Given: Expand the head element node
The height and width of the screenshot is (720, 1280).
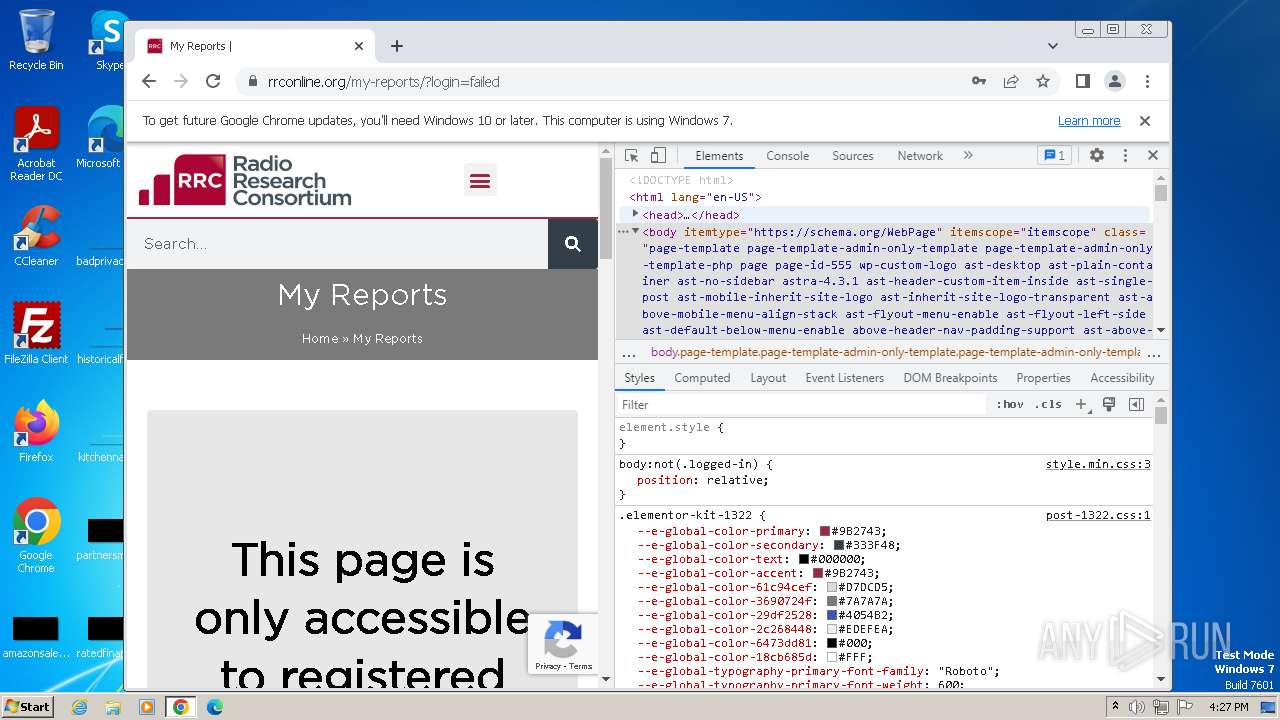Looking at the screenshot, I should [635, 214].
